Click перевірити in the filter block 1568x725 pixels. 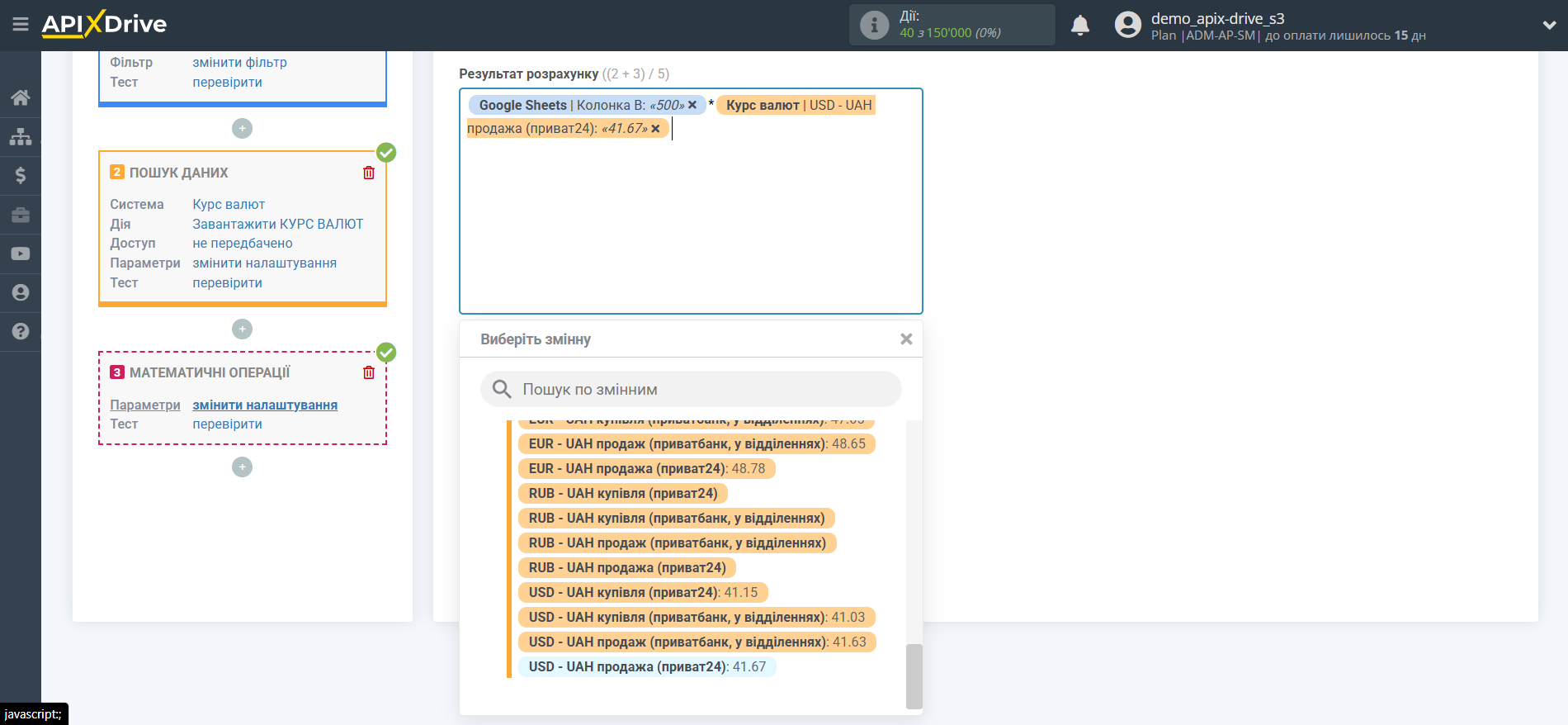coord(228,82)
